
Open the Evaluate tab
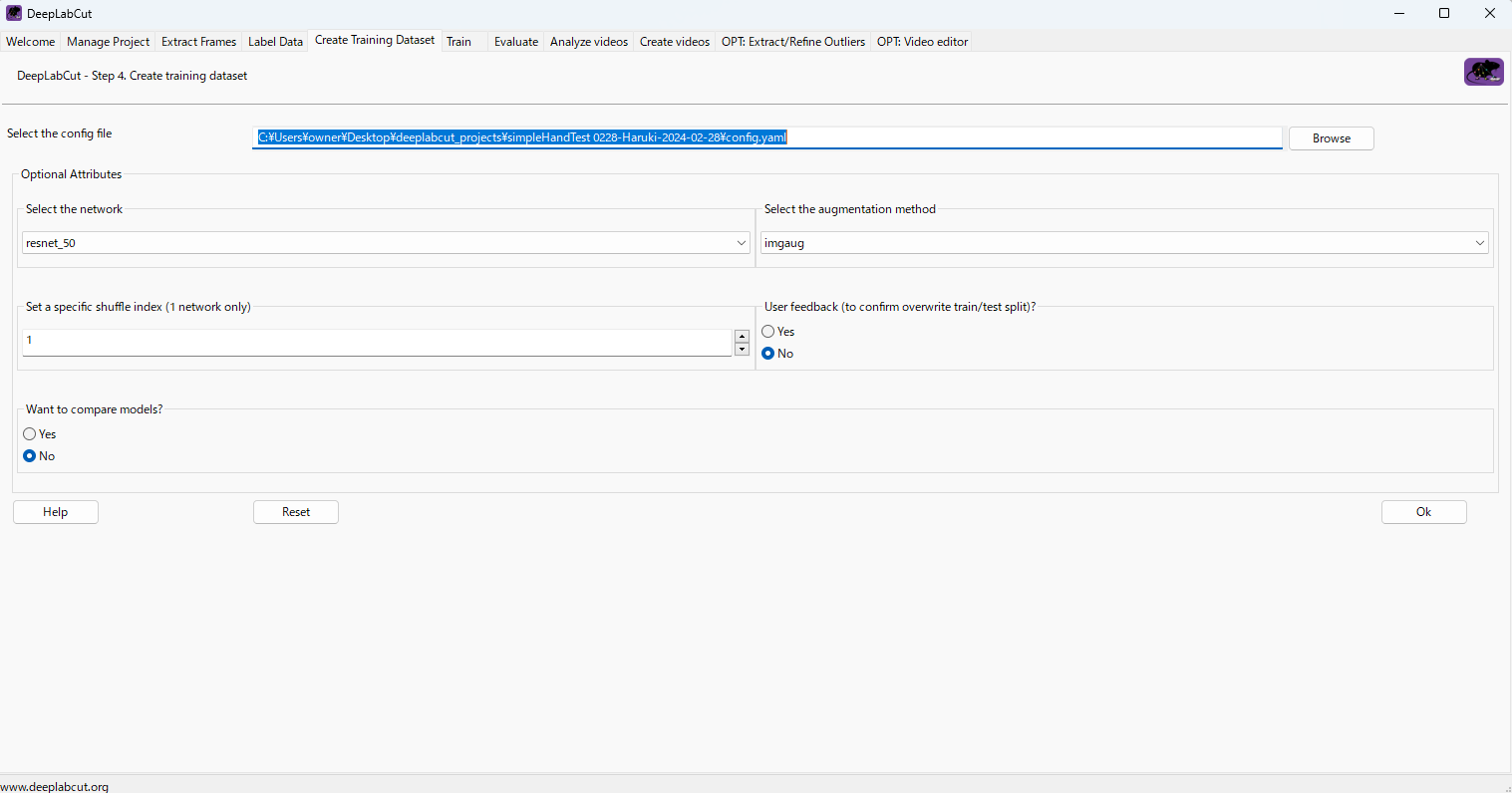click(x=516, y=42)
